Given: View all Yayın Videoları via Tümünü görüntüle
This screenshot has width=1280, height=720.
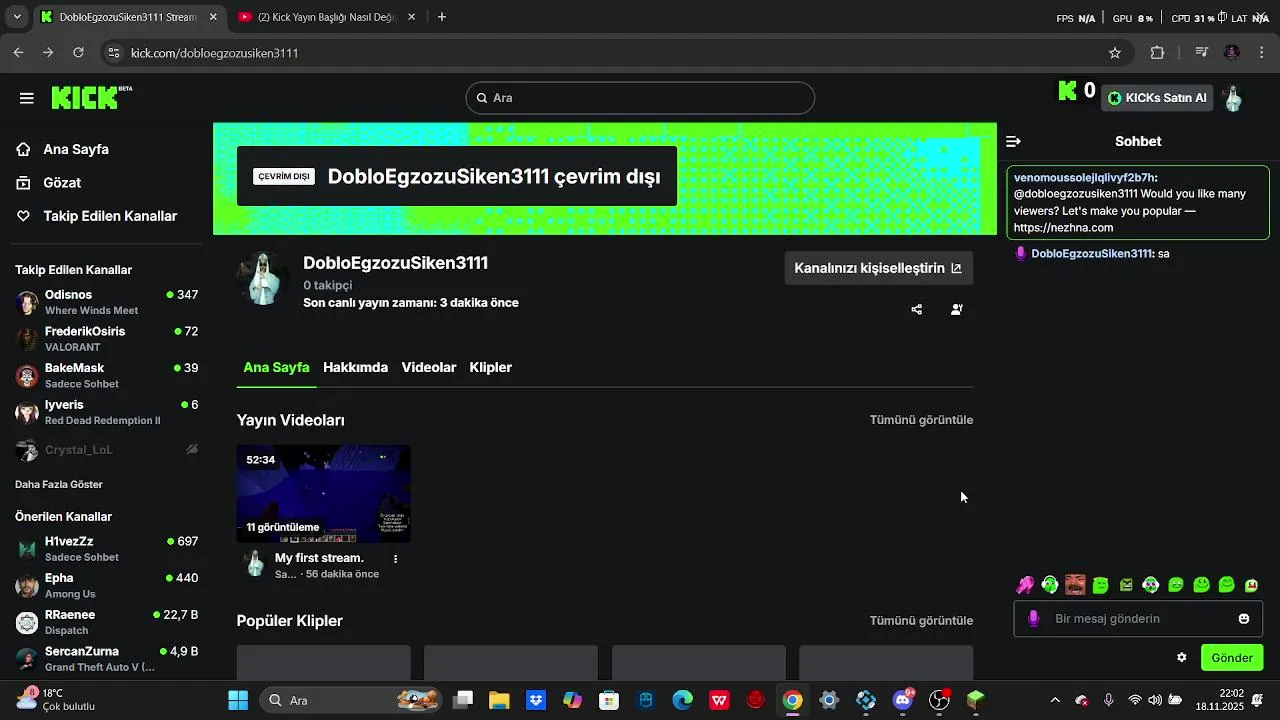Looking at the screenshot, I should click(x=921, y=420).
